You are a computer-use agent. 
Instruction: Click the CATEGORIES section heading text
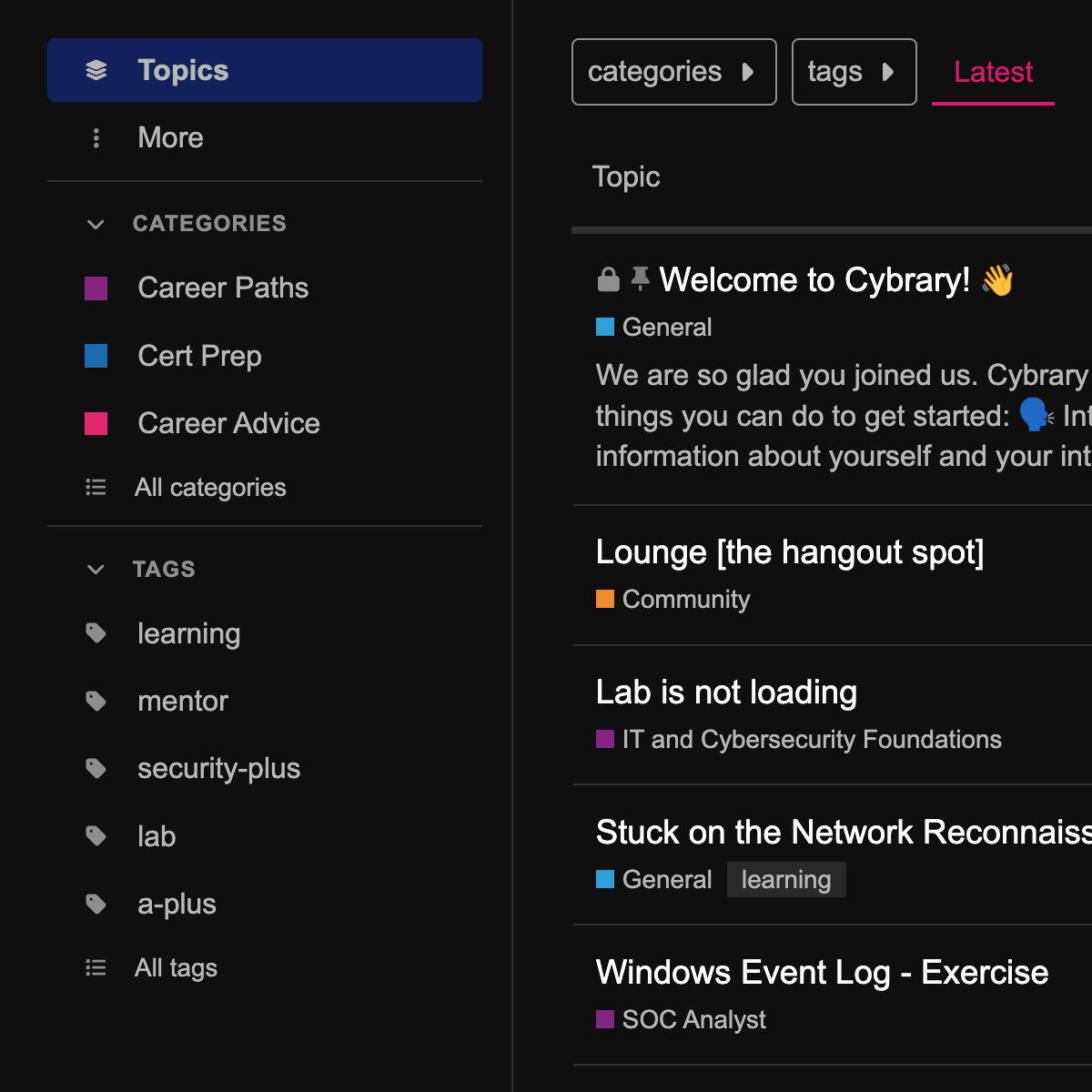(x=209, y=224)
